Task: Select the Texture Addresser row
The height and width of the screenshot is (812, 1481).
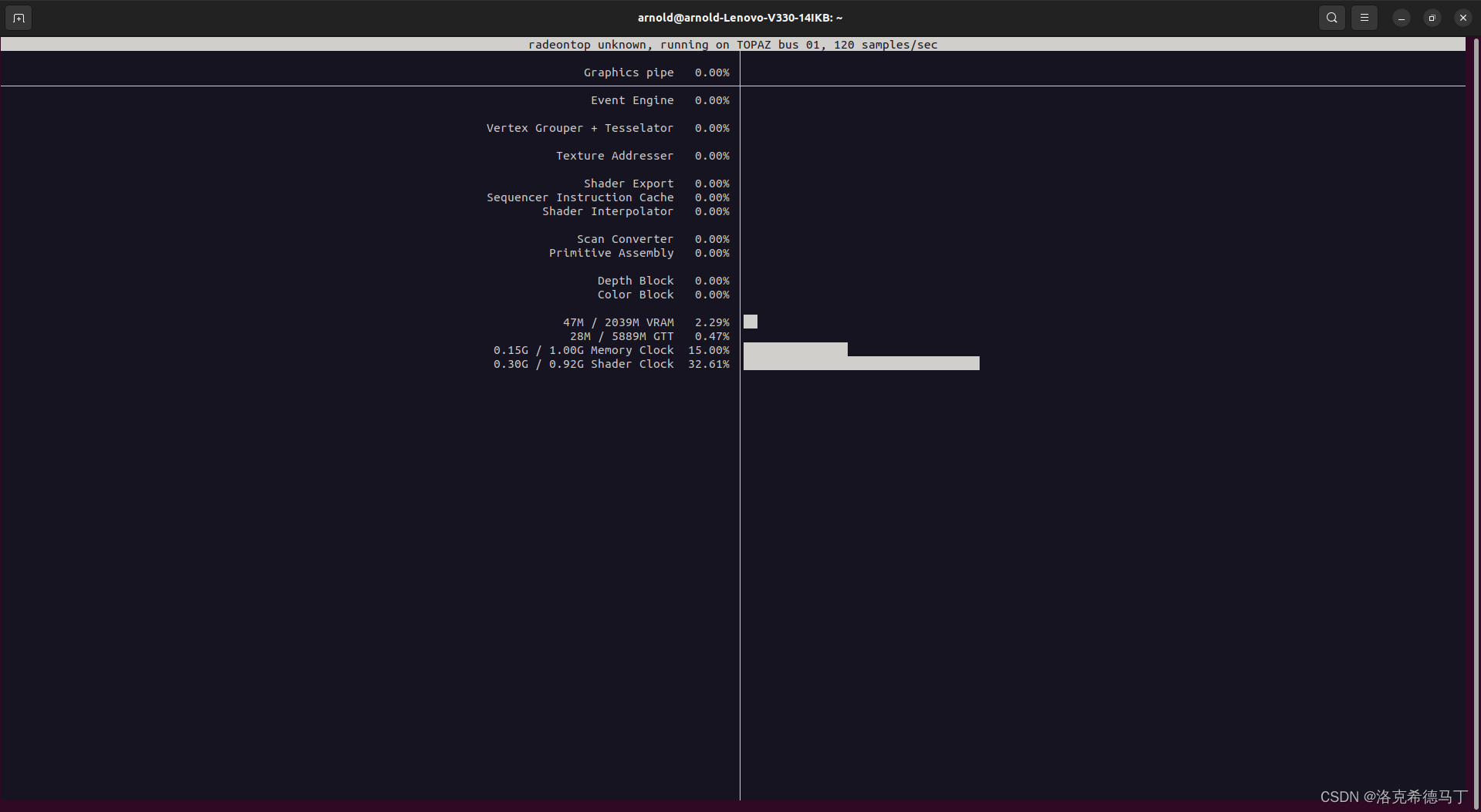Action: tap(643, 156)
